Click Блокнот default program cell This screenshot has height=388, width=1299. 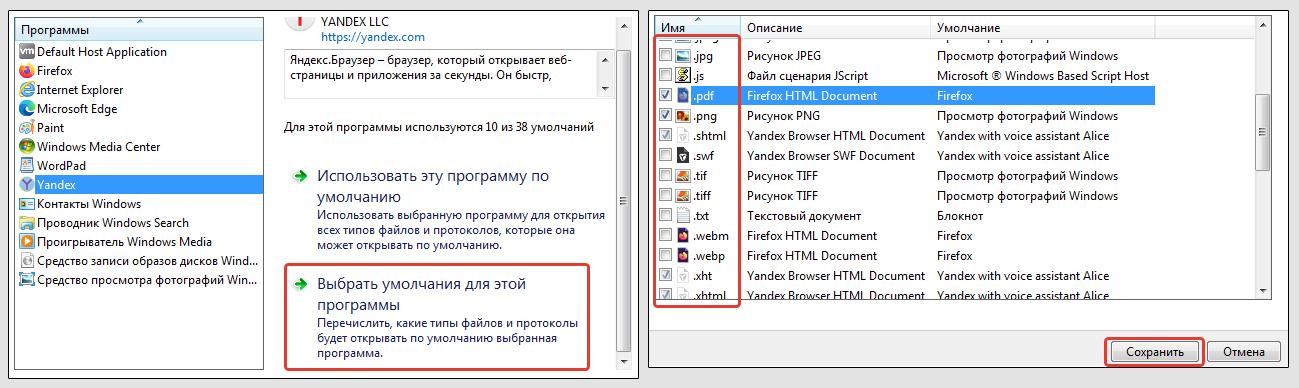tap(960, 216)
